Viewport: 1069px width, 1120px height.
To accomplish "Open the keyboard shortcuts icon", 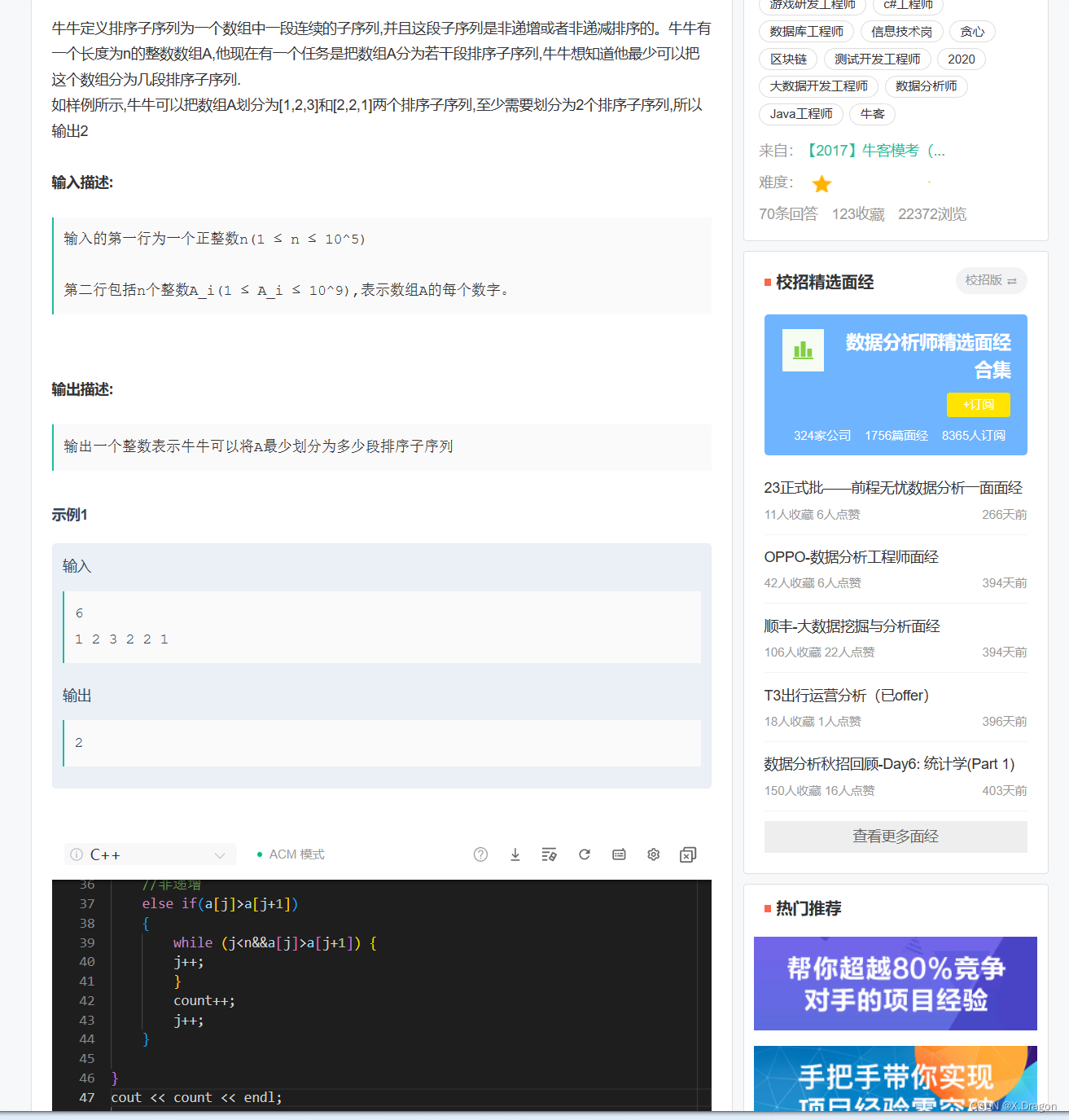I will (619, 854).
